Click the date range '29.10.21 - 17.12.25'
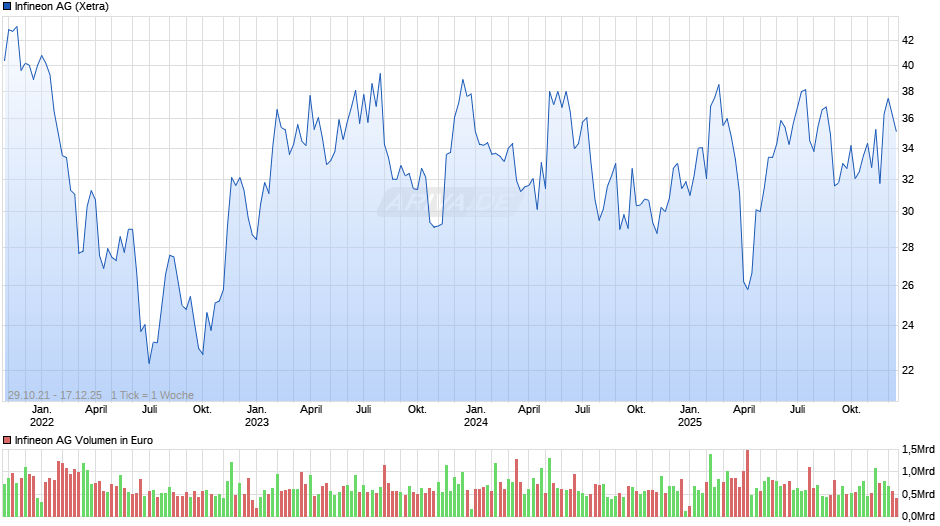Image resolution: width=940 pixels, height=526 pixels. click(55, 395)
